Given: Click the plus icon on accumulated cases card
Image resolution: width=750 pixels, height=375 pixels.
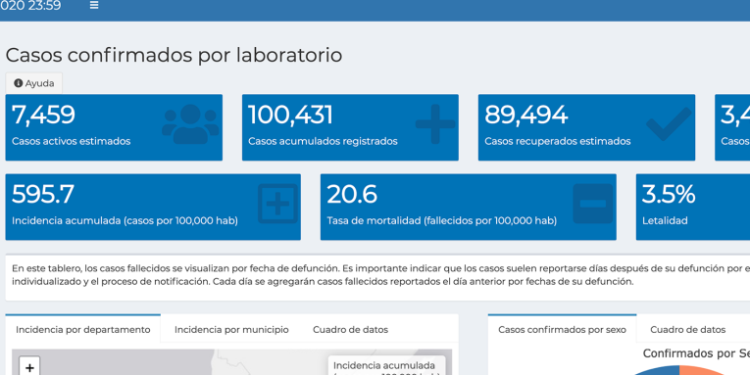Looking at the screenshot, I should pos(435,124).
